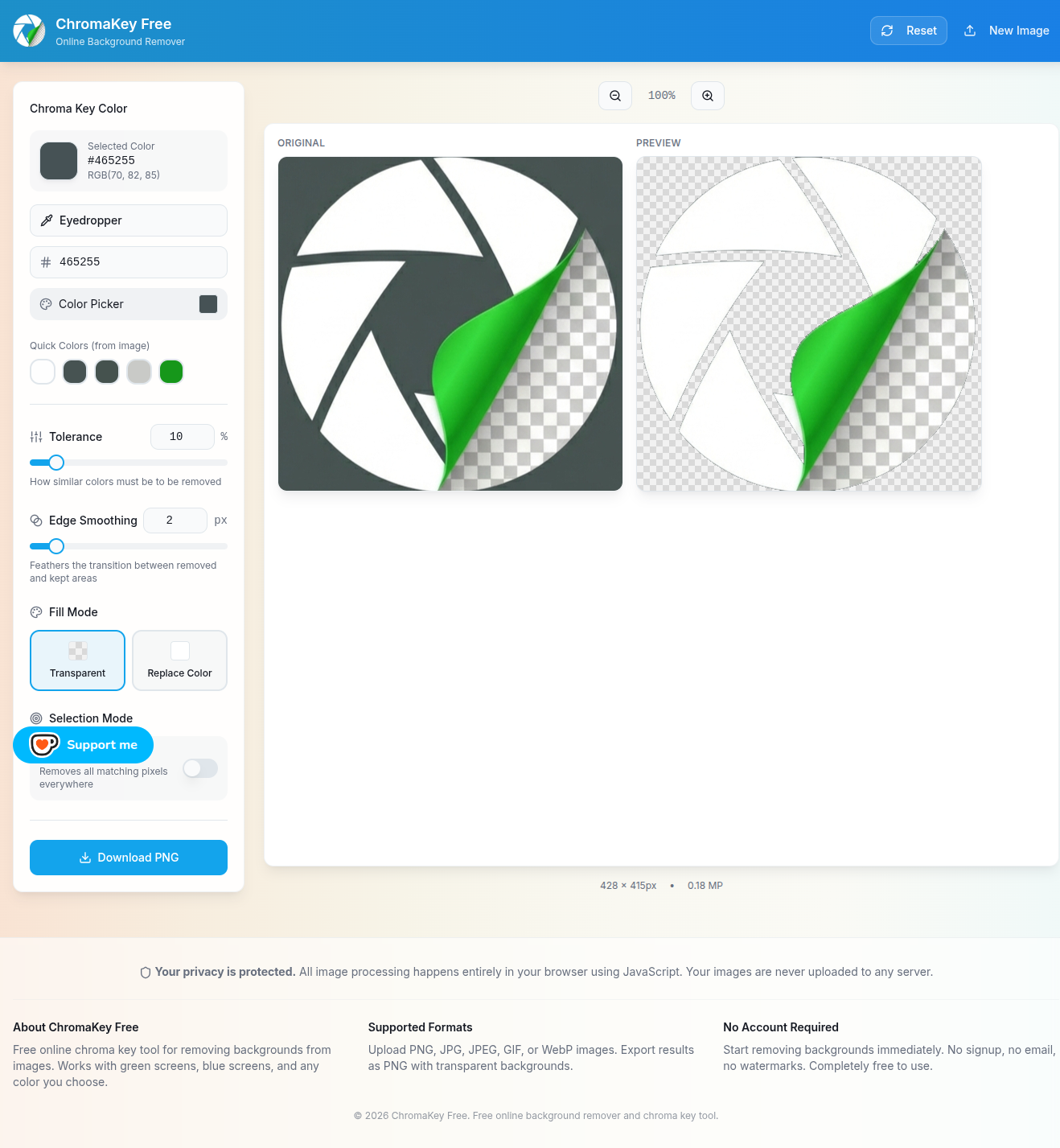Click the Supported Formats heading

tap(421, 1027)
